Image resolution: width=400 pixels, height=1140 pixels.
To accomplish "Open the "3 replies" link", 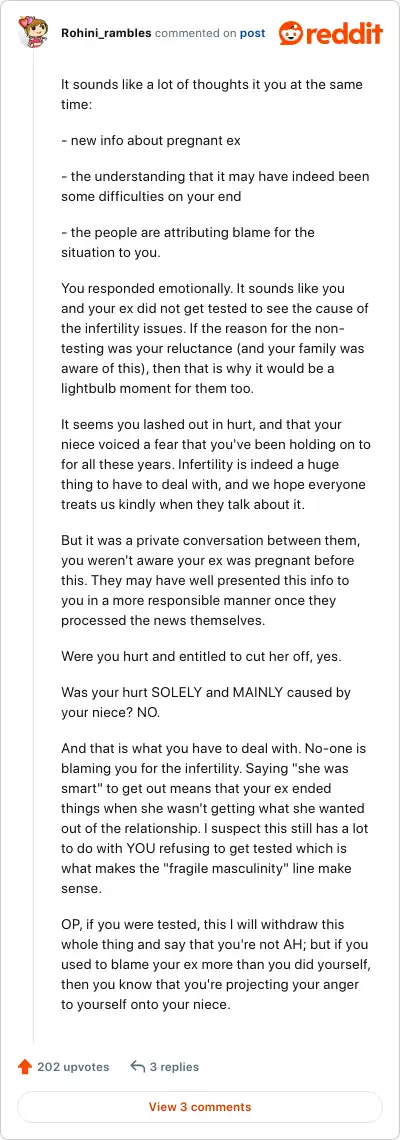I will point(174,1067).
